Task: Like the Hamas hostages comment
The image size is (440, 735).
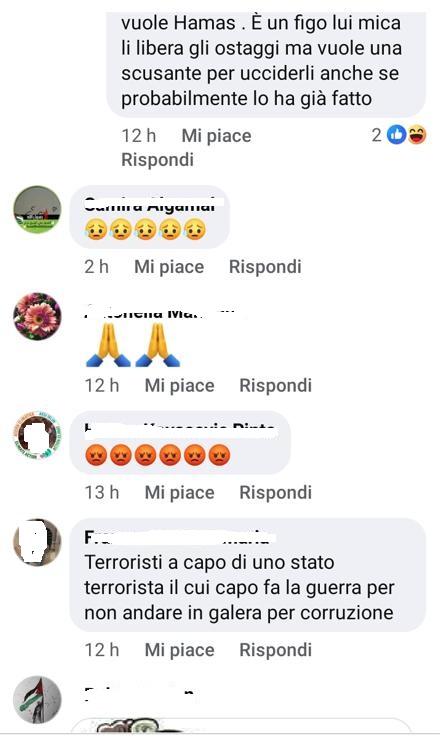Action: point(216,136)
